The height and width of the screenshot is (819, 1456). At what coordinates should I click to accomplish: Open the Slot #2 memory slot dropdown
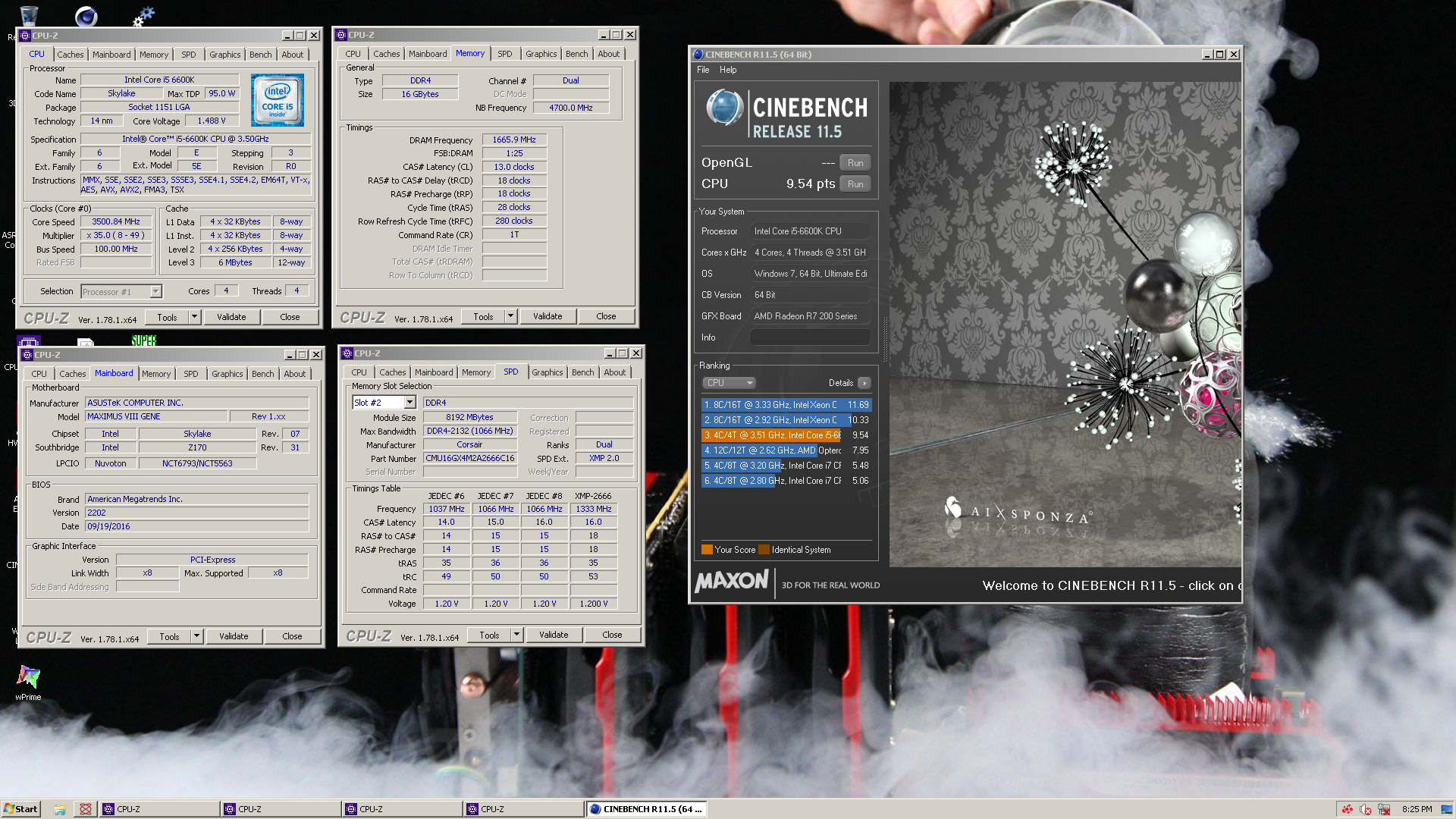coord(409,403)
